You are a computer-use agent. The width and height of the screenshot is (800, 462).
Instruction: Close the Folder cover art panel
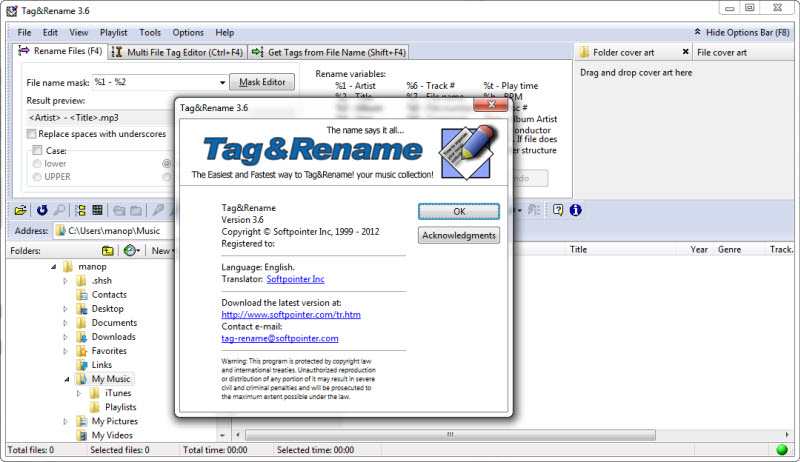point(685,52)
